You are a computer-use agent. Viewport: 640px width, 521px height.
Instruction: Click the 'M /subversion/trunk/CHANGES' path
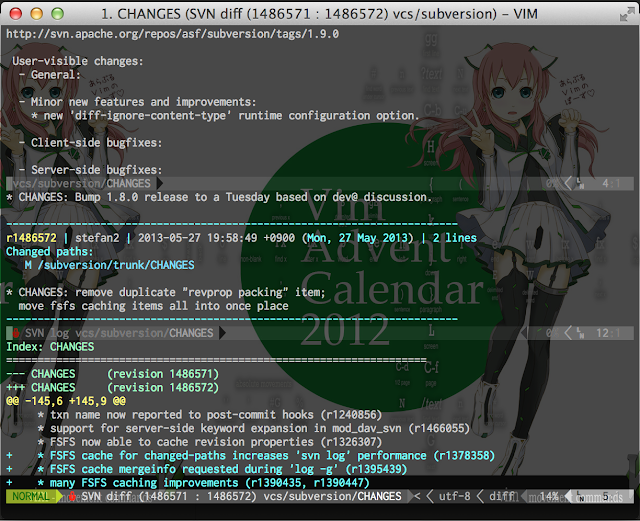(109, 265)
